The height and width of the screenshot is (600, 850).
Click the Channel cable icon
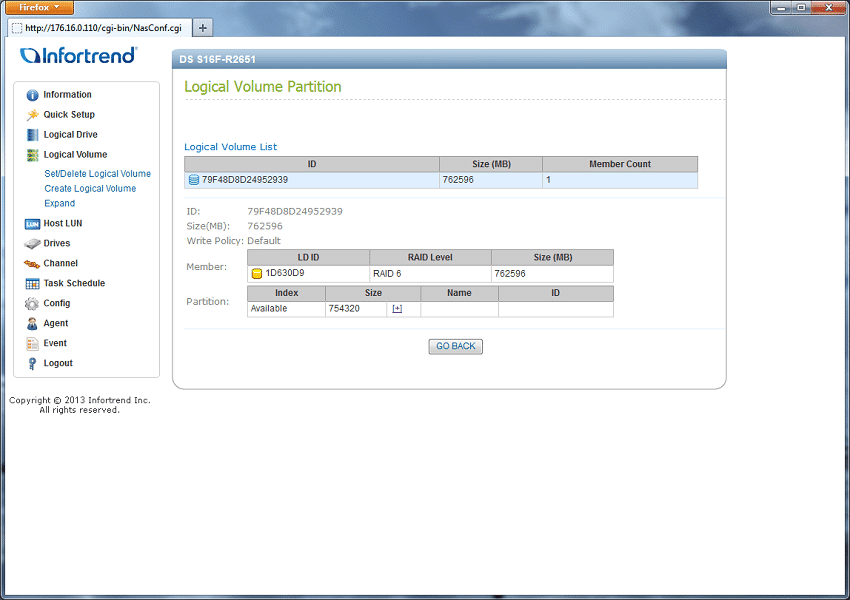32,264
